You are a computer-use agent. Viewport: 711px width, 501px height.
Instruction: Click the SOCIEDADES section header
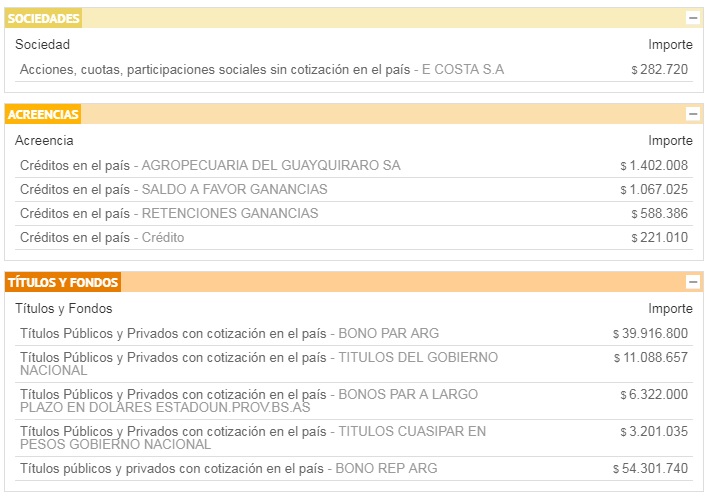tap(44, 19)
